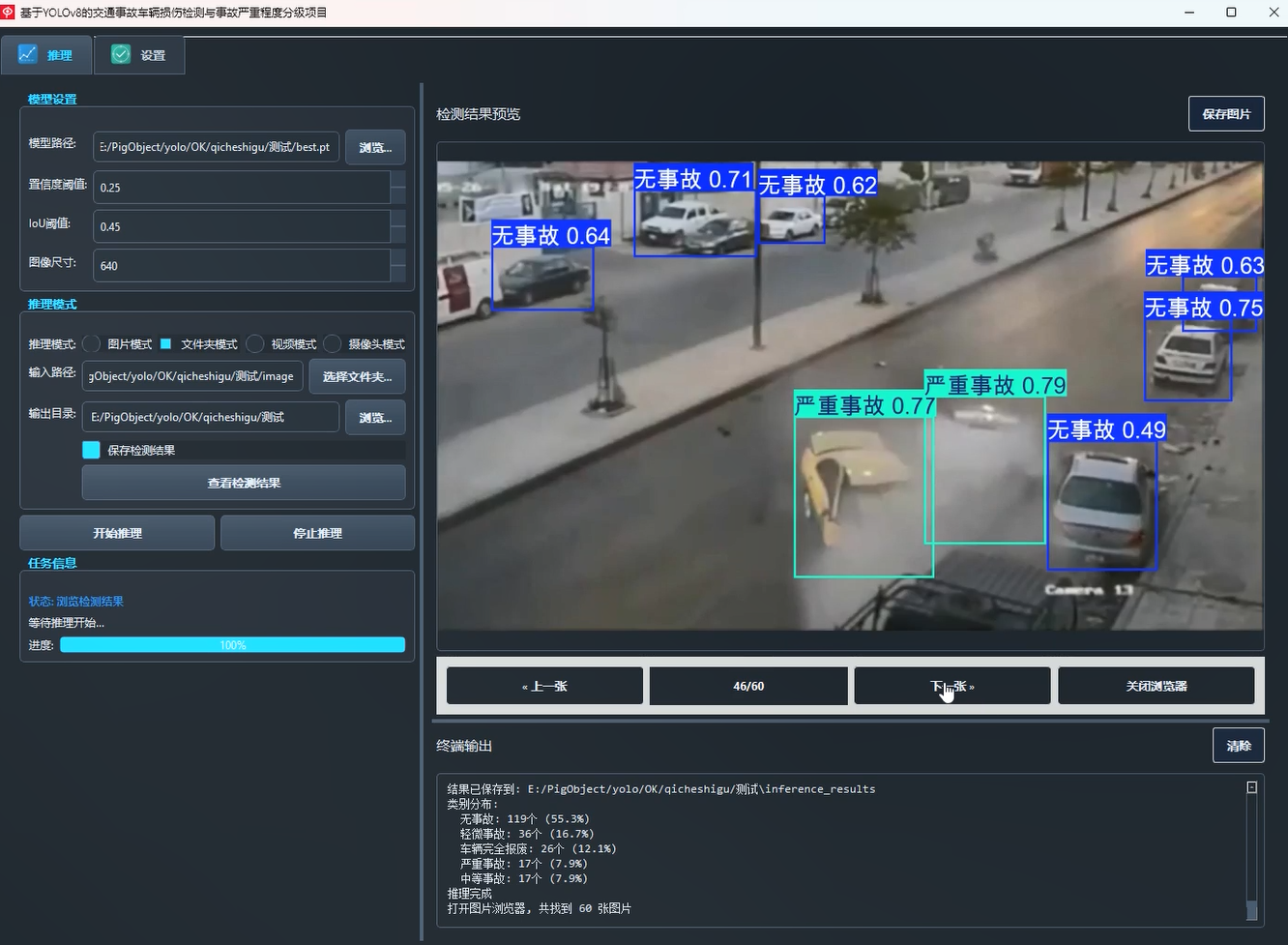Click the chart icon on the 推理 tab

[27, 54]
